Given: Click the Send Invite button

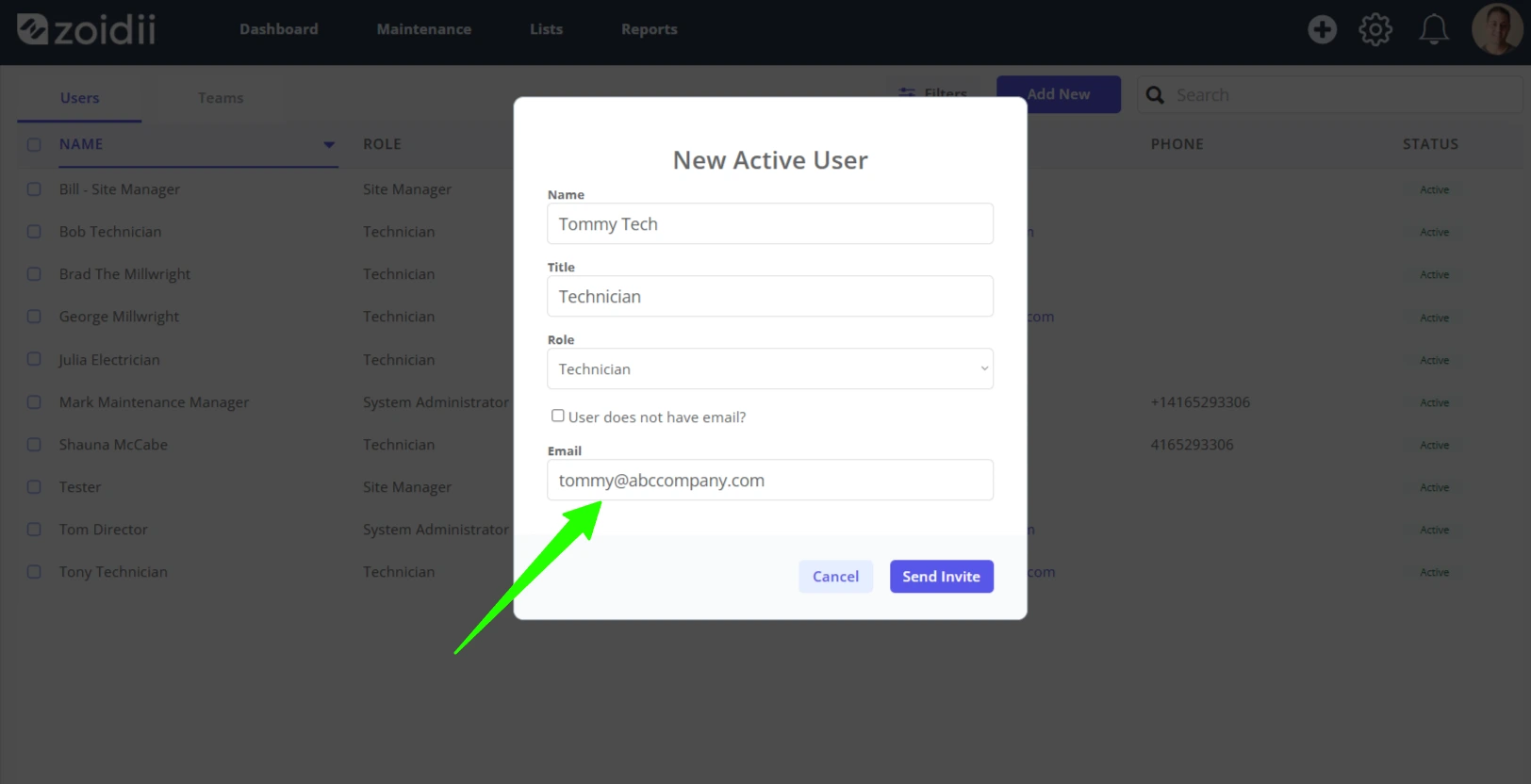Looking at the screenshot, I should (x=941, y=577).
